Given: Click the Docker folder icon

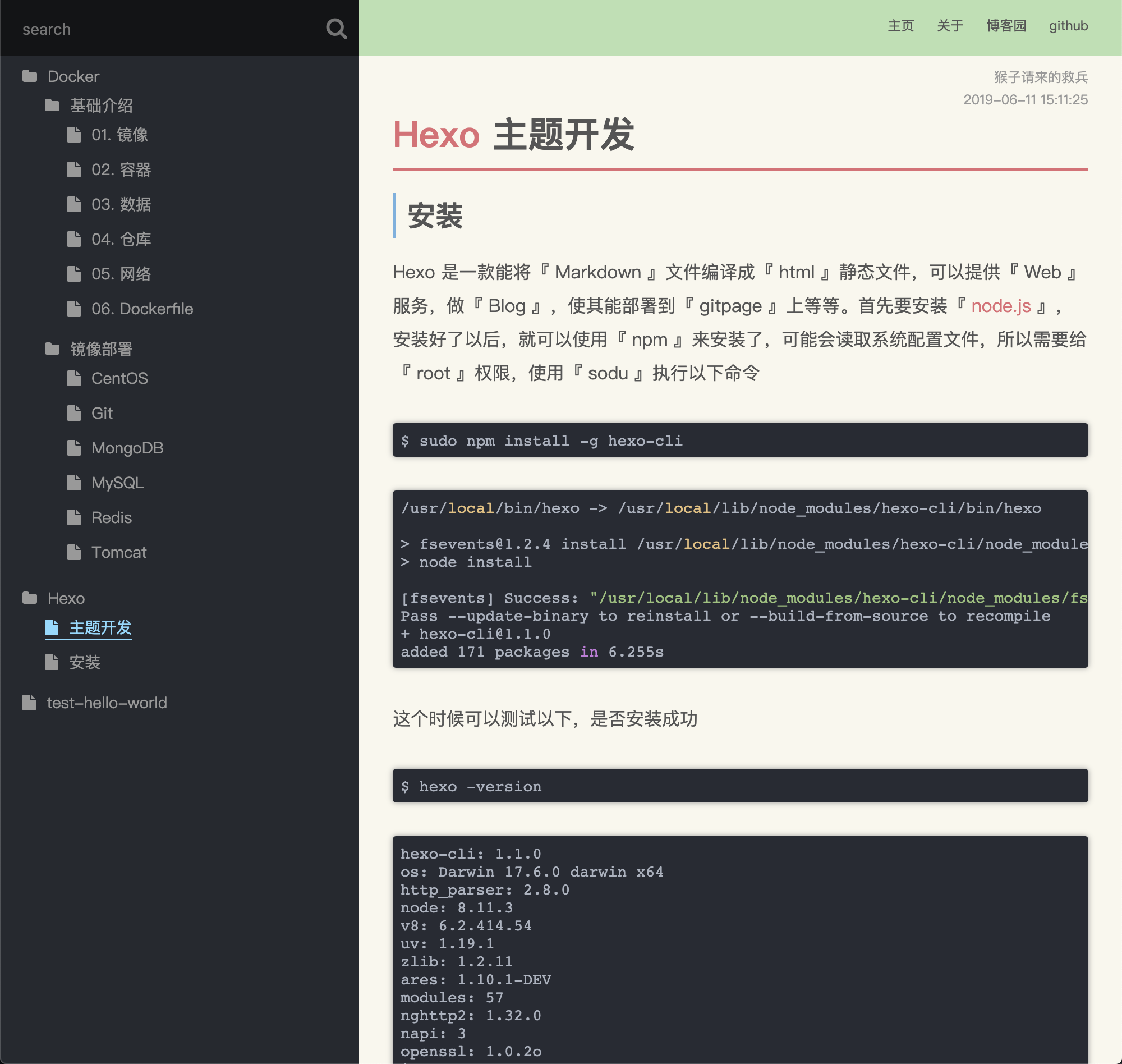Looking at the screenshot, I should pyautogui.click(x=30, y=76).
